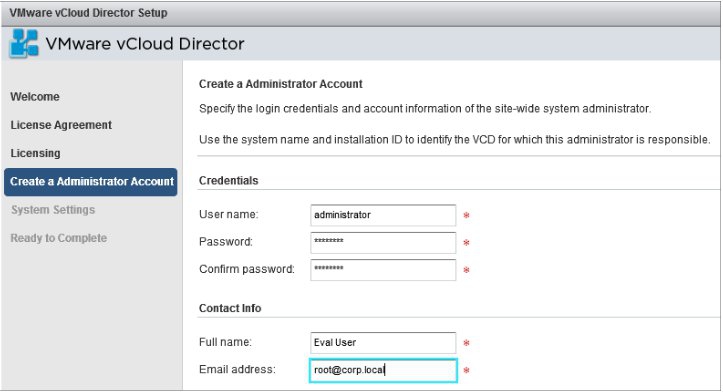Viewport: 723px width, 392px height.
Task: Click the Full name label
Action: click(225, 342)
